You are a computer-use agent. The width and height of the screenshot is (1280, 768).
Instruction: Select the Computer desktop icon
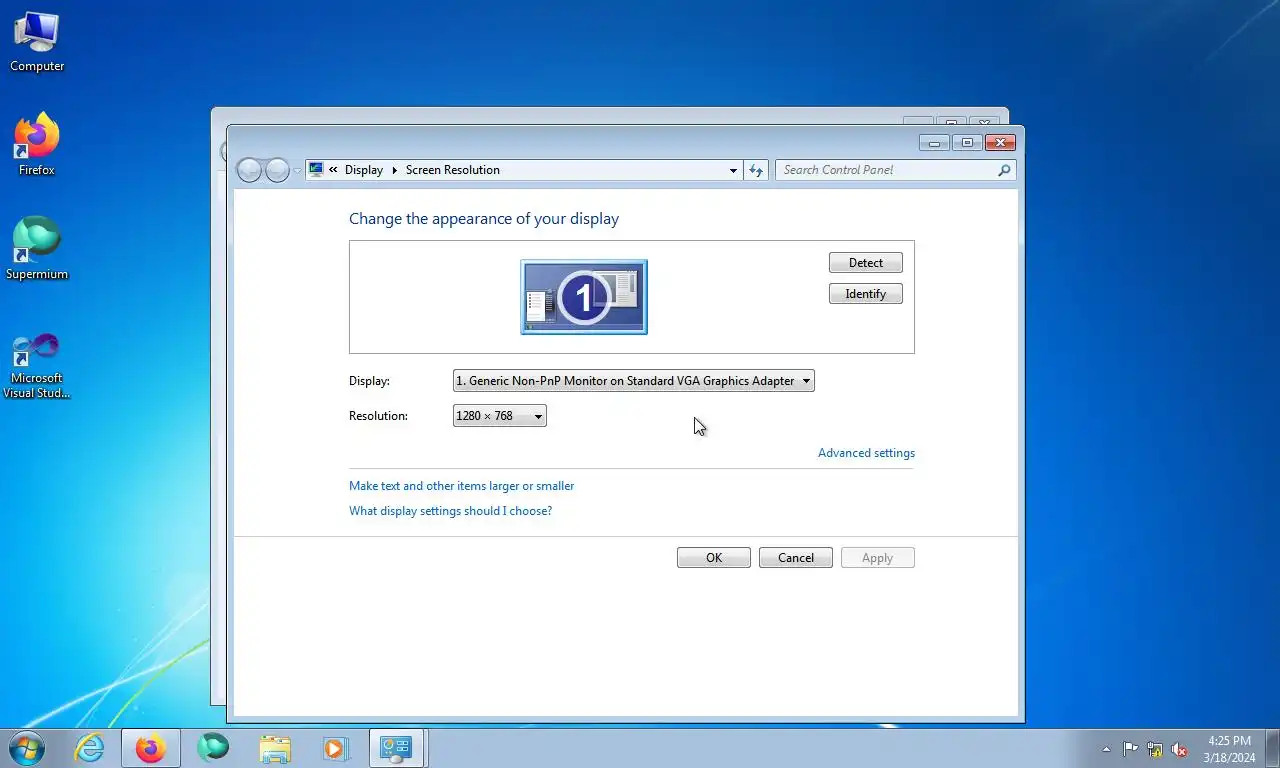(37, 42)
